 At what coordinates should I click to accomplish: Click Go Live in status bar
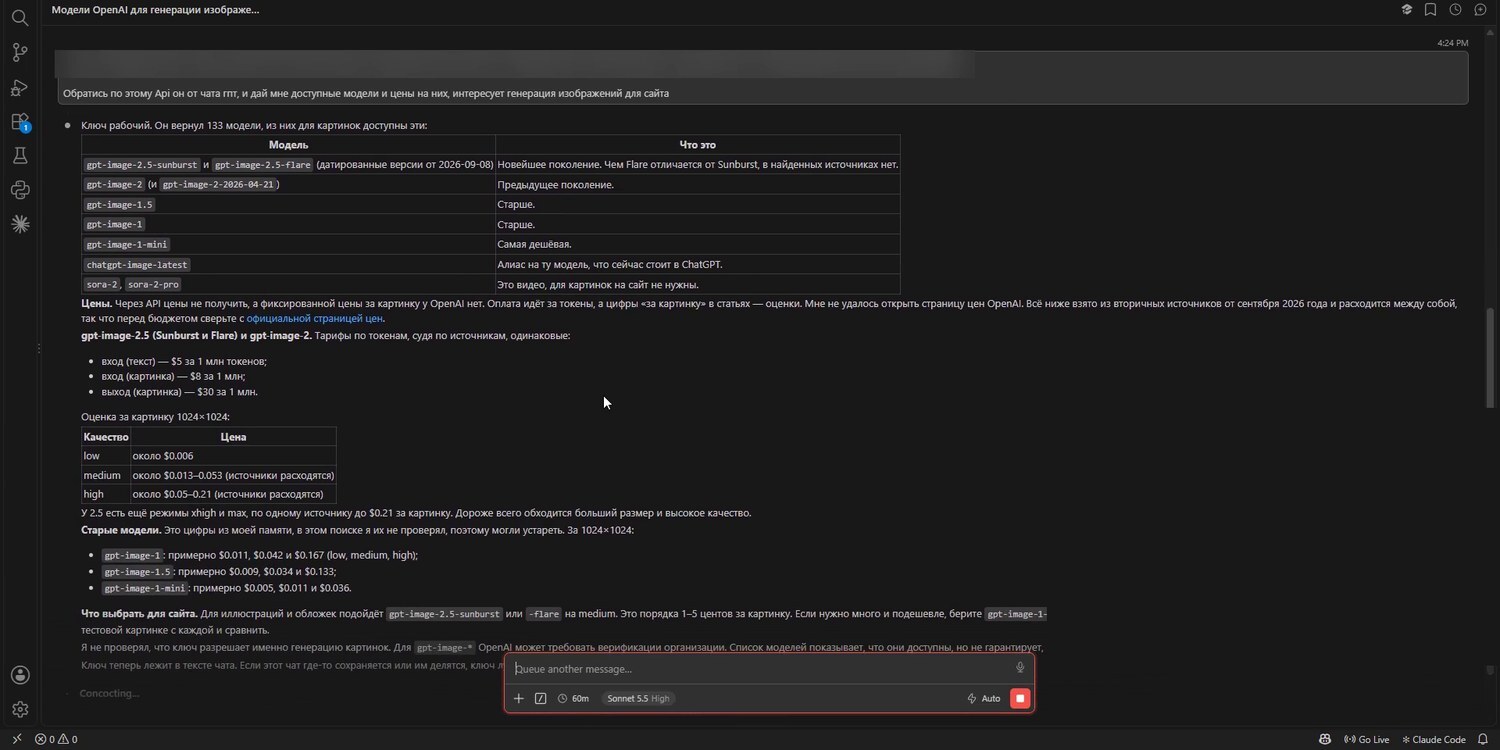(1366, 740)
